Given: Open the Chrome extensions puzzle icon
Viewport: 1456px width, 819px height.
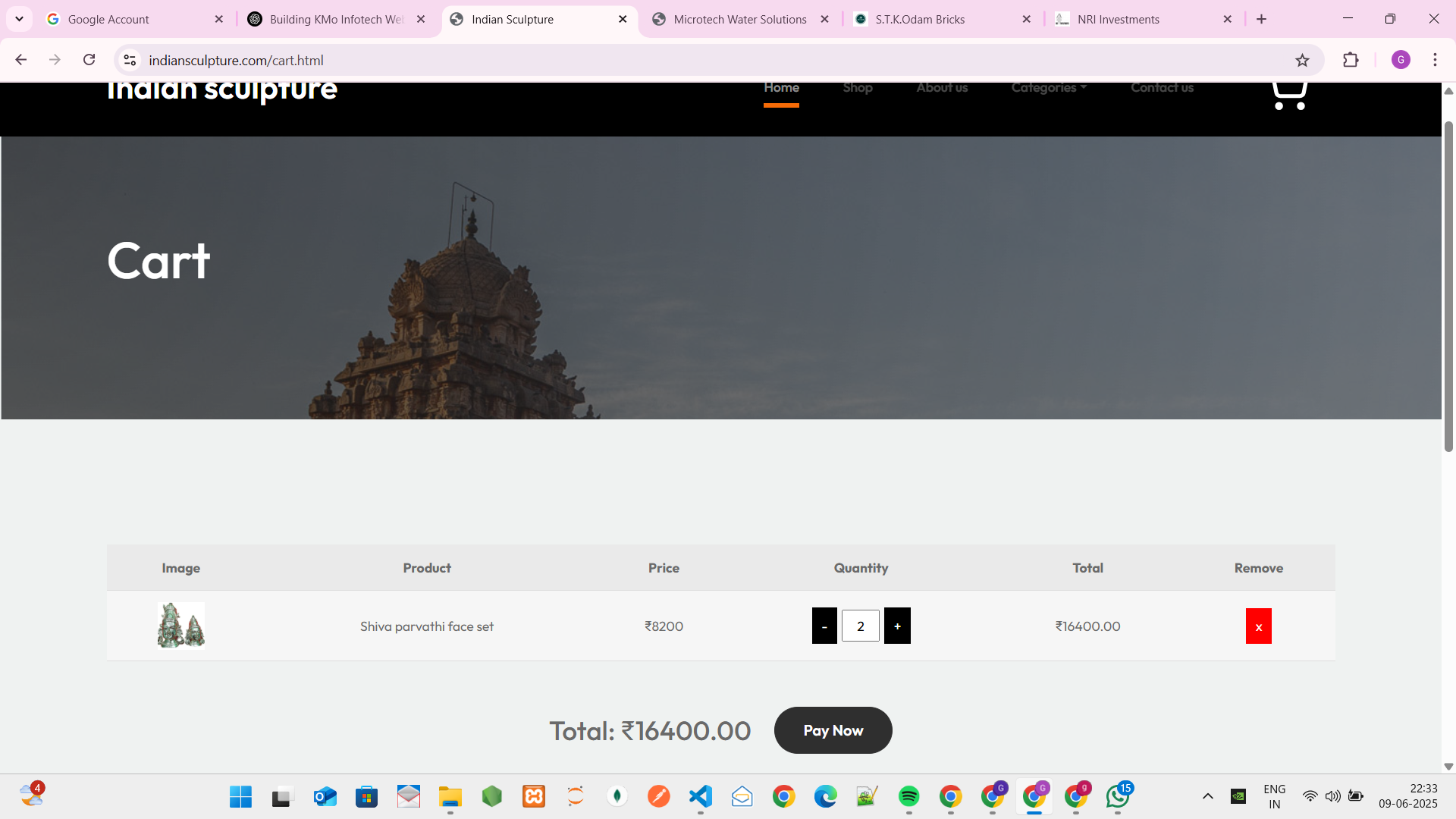Looking at the screenshot, I should 1351,61.
